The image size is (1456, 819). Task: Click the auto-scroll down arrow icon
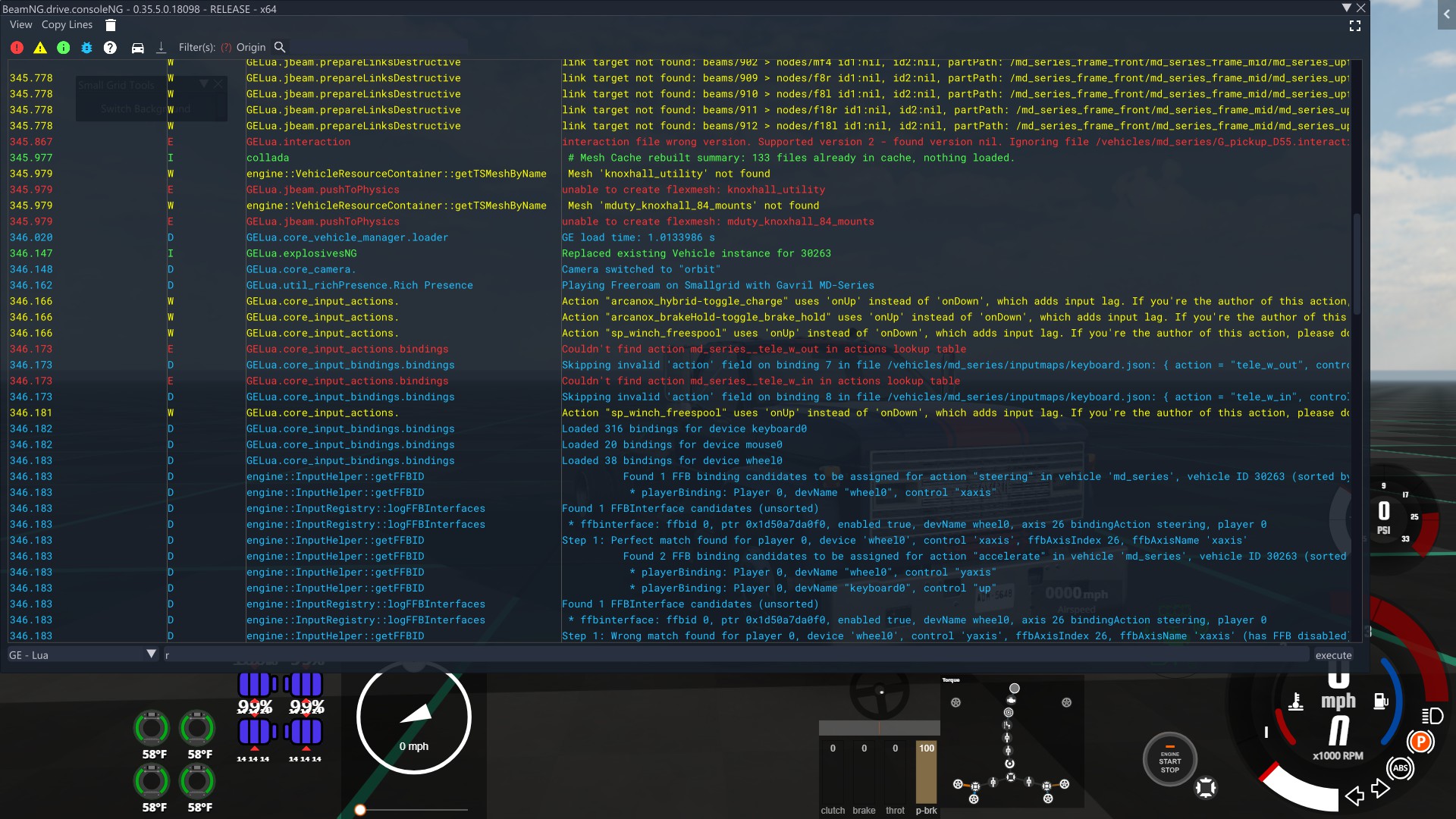point(161,48)
